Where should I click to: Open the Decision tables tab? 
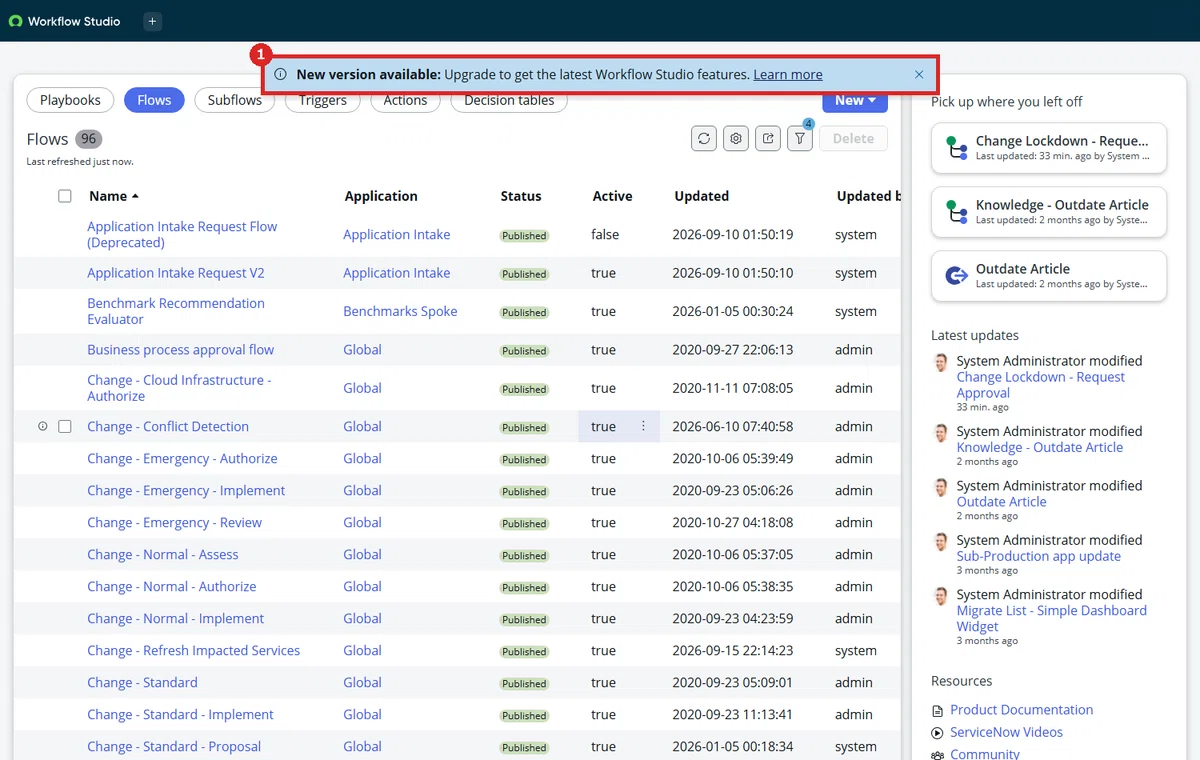(x=510, y=100)
